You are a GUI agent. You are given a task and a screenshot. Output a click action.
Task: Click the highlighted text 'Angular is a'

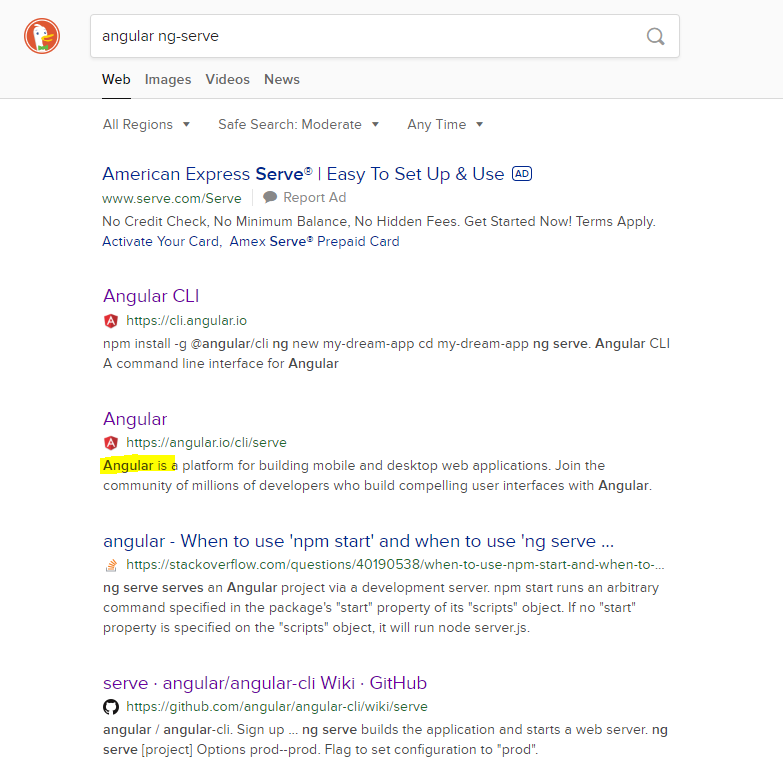[x=140, y=465]
